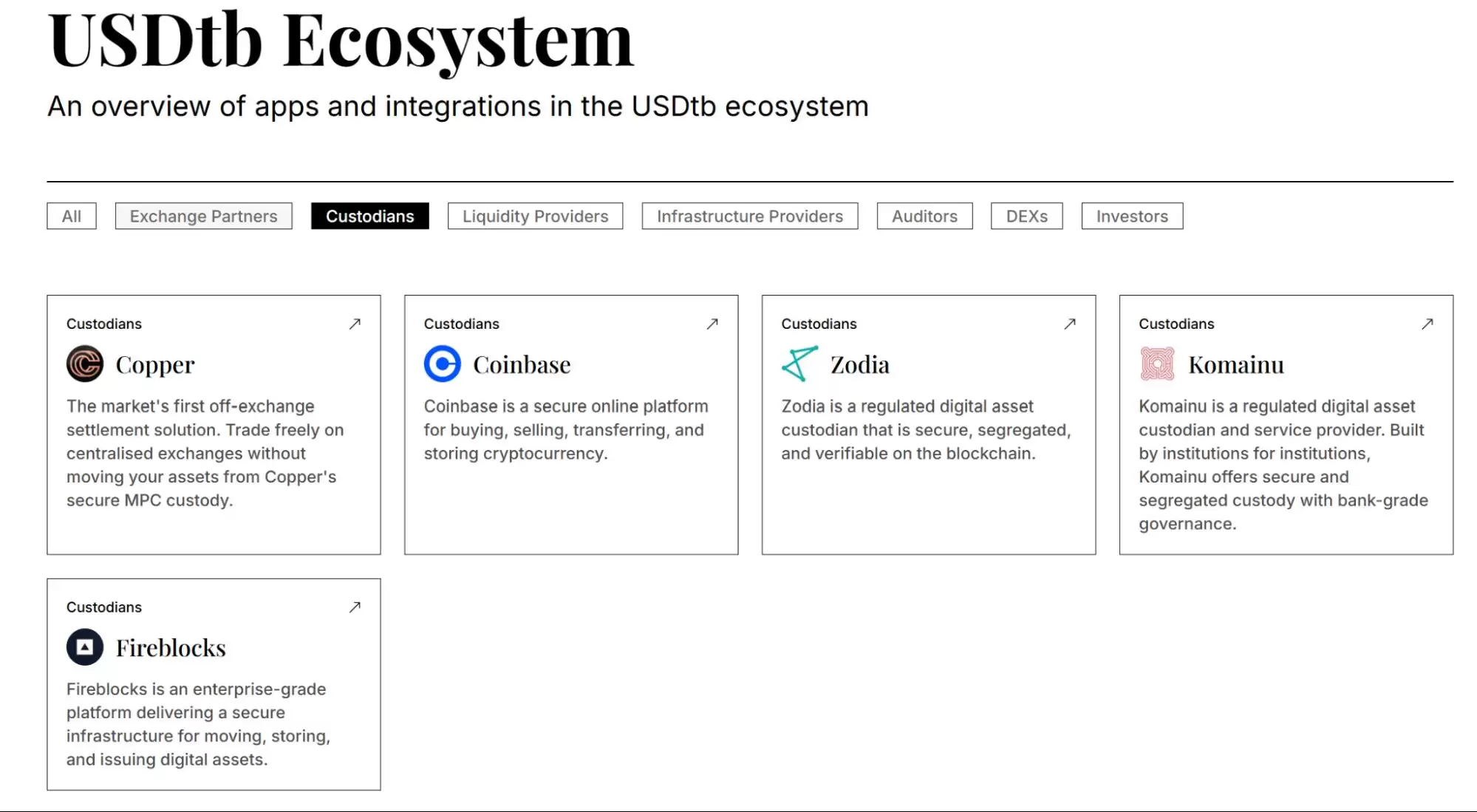Open Coinbase card's external arrow icon

712,324
